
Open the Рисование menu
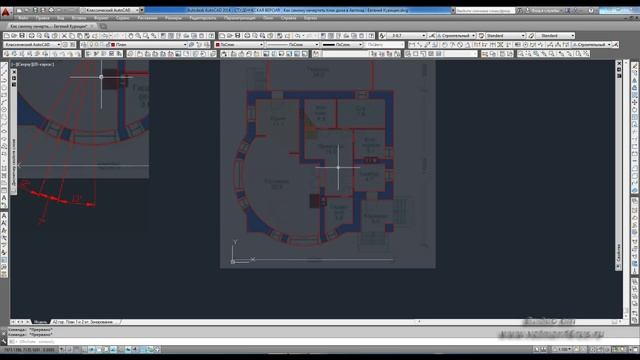[147, 18]
